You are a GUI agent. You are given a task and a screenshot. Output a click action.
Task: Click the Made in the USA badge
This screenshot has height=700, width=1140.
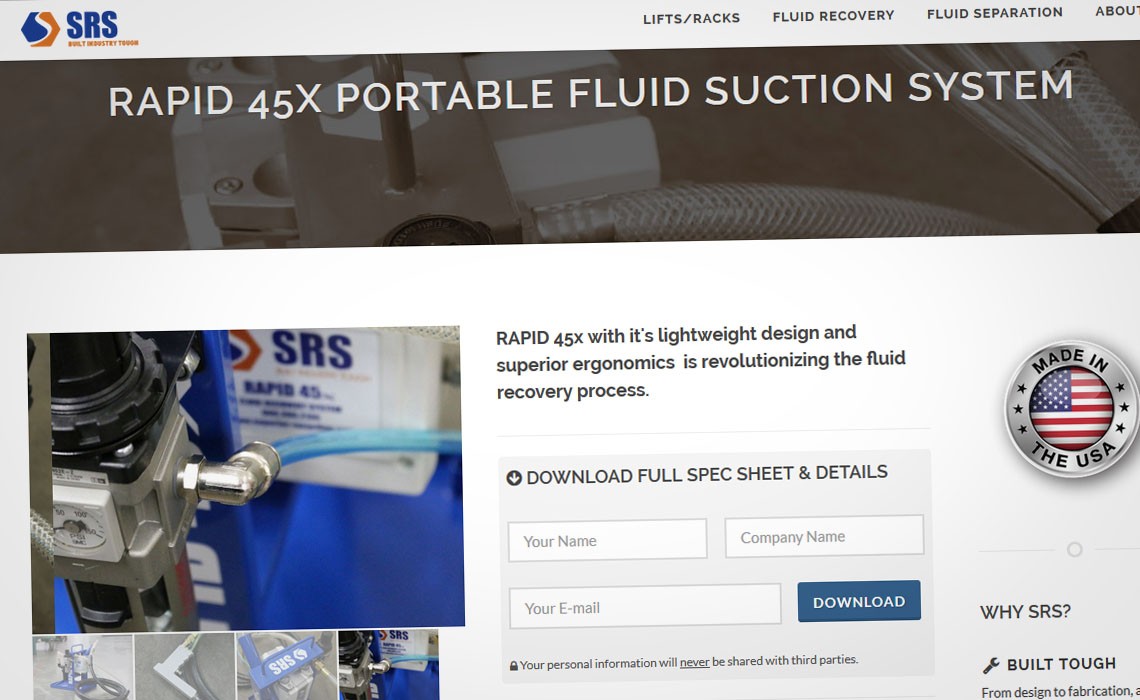pos(1071,409)
